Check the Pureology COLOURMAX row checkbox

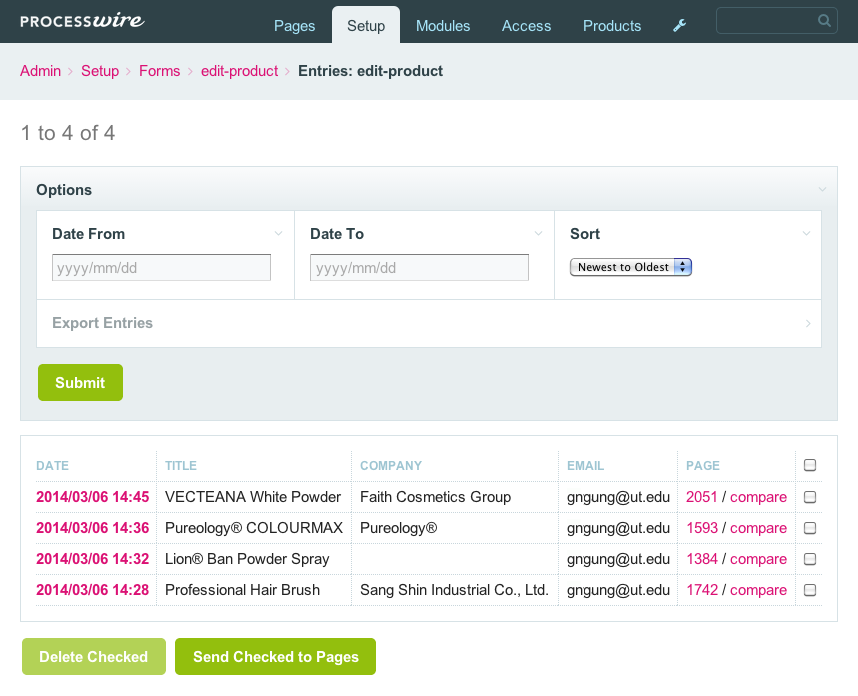click(810, 528)
